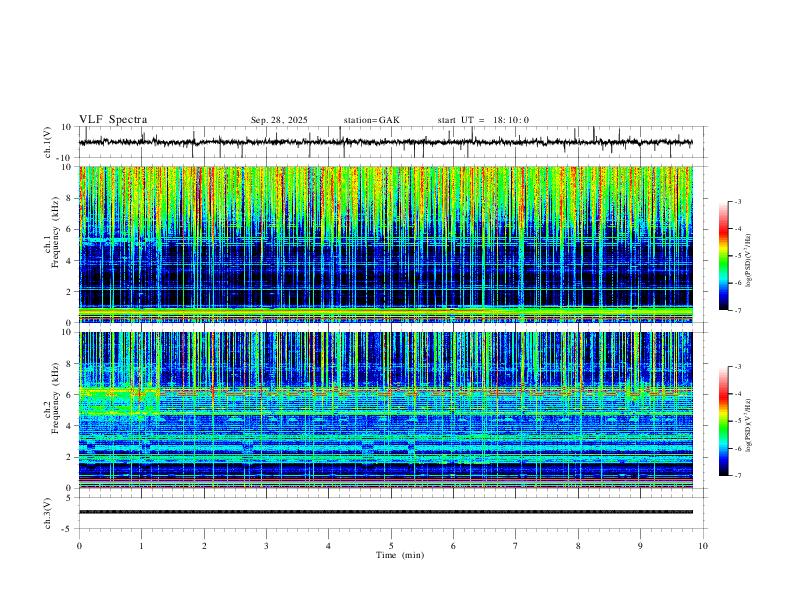Click the ch.1 spectrogram color scale bar
The image size is (792, 612).
pyautogui.click(x=724, y=256)
